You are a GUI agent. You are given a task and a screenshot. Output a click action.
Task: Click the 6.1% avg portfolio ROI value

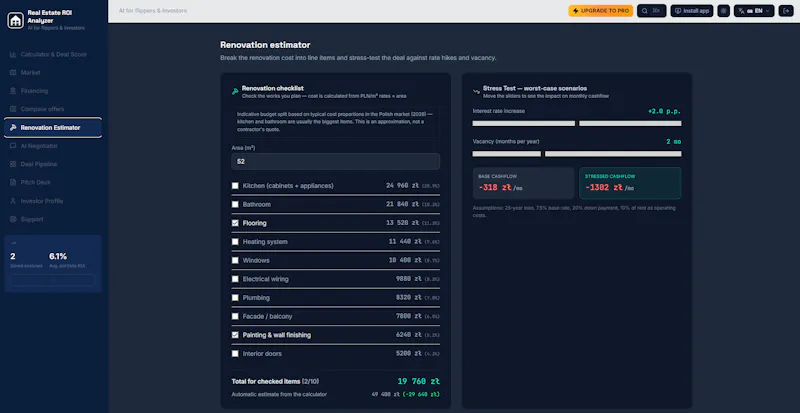[x=58, y=256]
